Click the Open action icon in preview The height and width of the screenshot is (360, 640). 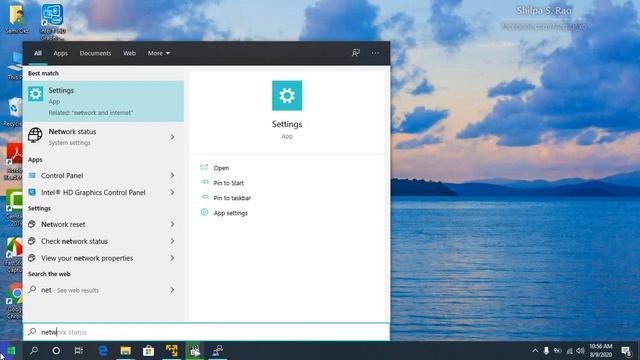(204, 167)
